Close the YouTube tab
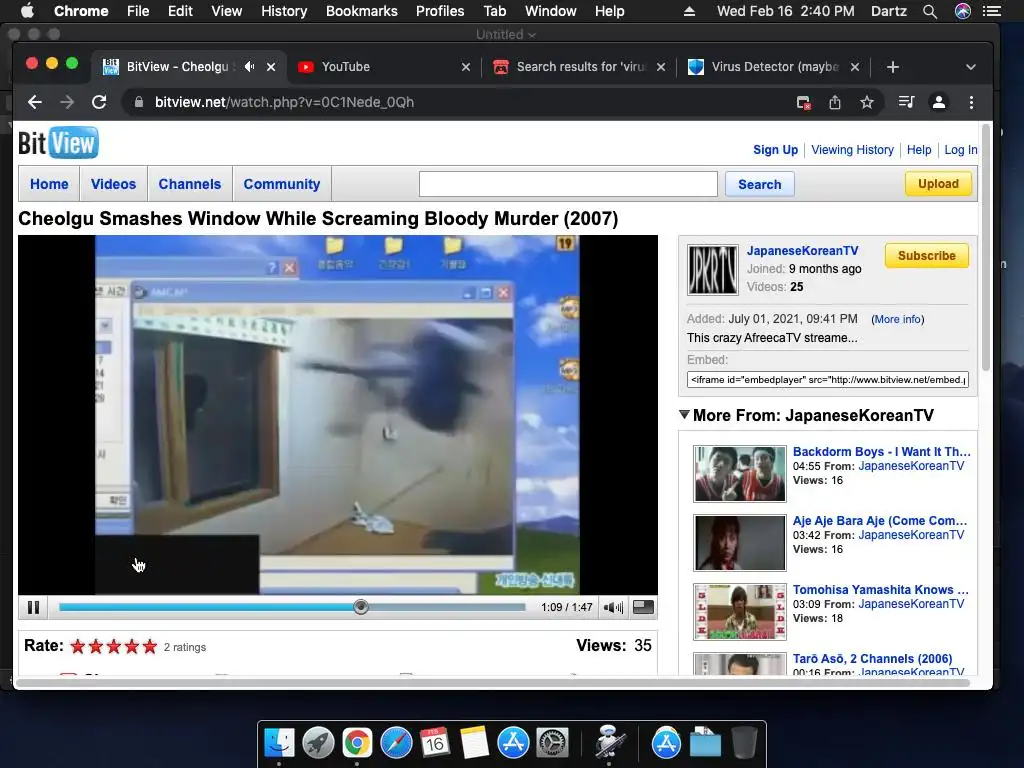 pyautogui.click(x=466, y=67)
